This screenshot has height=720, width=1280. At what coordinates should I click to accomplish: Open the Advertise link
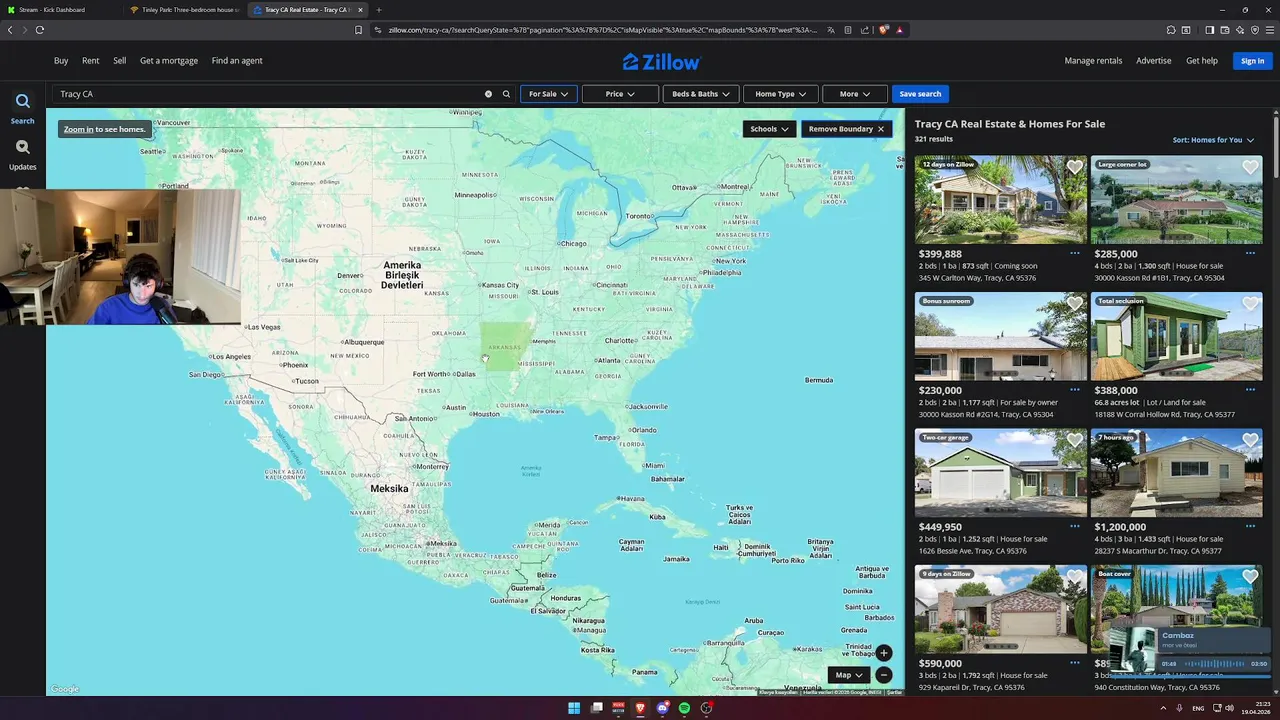tap(1153, 61)
